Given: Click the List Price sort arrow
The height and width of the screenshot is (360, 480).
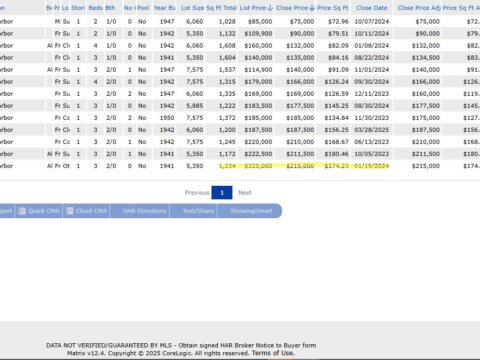Looking at the screenshot, I should pyautogui.click(x=270, y=8).
